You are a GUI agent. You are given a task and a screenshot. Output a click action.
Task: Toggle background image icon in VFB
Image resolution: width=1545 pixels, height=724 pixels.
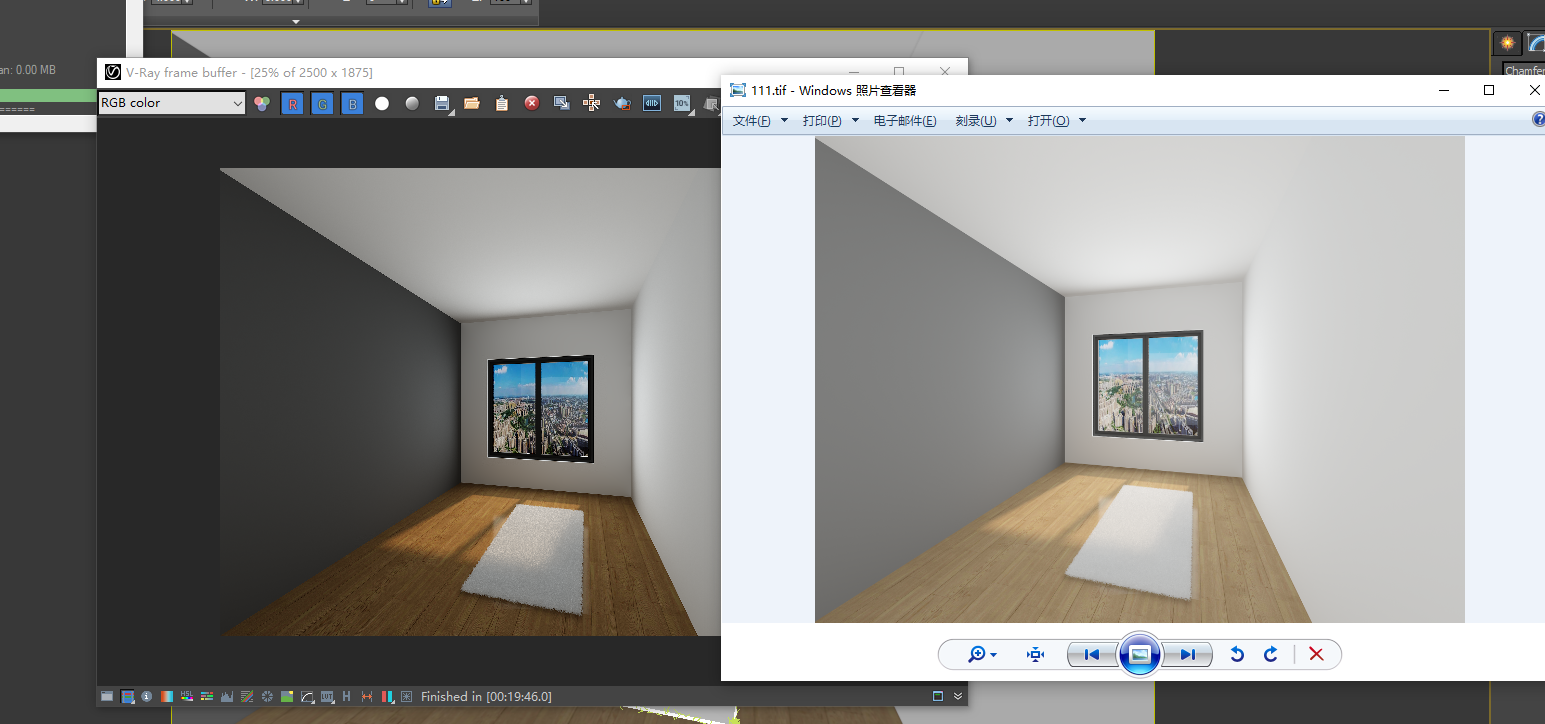pos(287,696)
